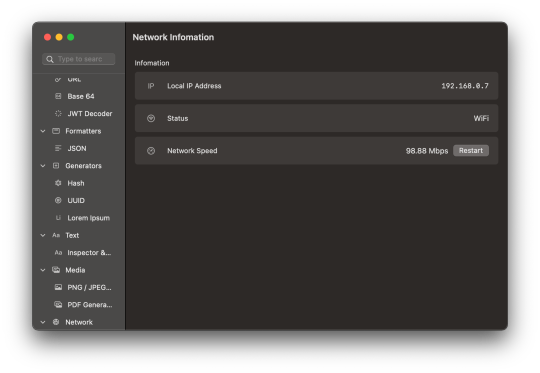Click the Network Speed gauge icon
Screen dimensions: 540x373
click(151, 151)
